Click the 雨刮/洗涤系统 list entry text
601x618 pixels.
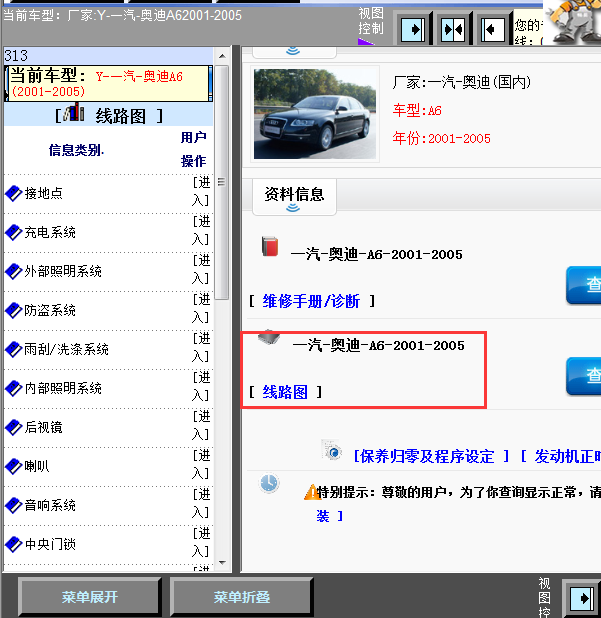coord(66,349)
